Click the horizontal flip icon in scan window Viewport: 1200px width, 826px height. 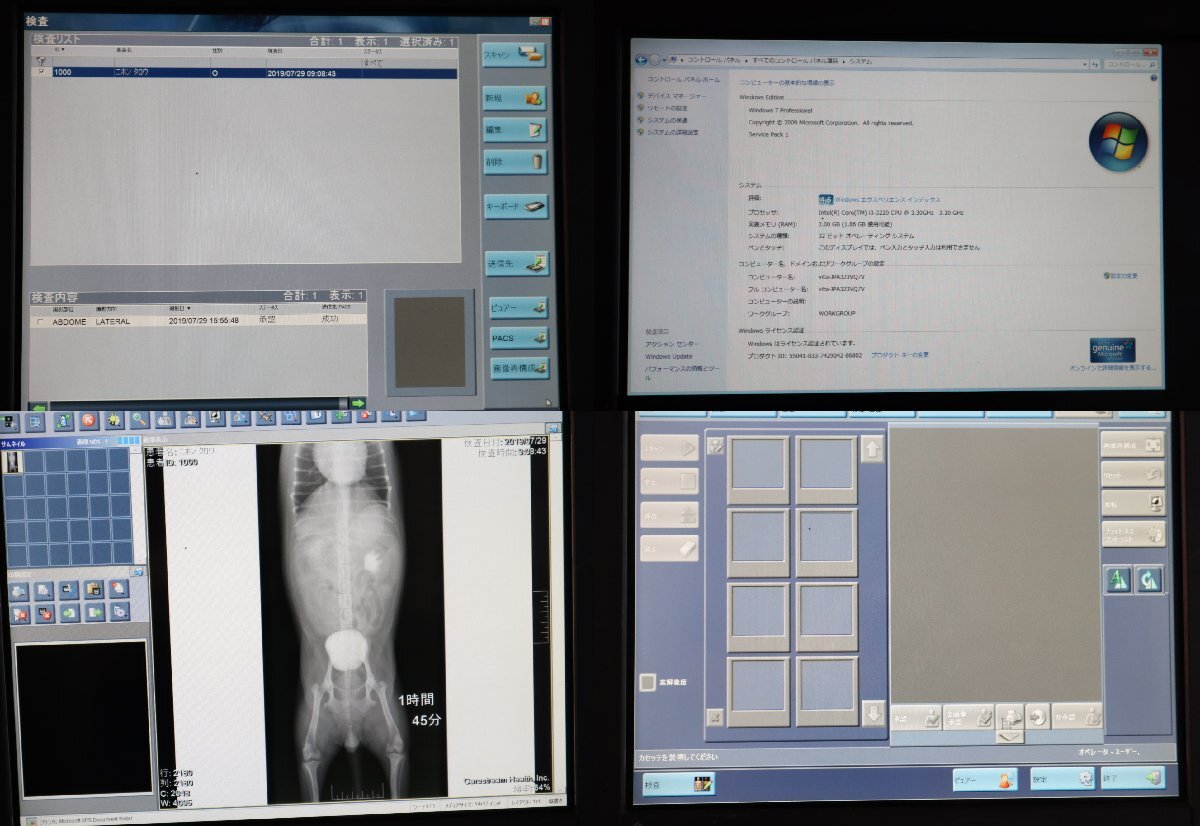pos(1117,579)
